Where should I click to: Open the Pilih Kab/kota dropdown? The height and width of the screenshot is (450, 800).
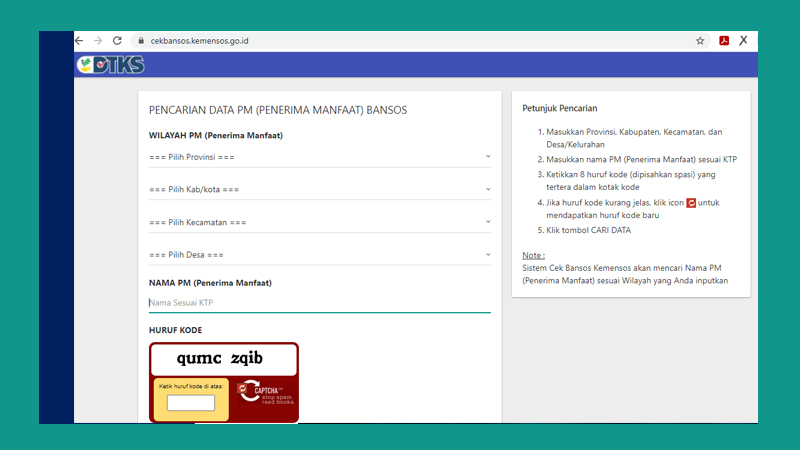(320, 189)
